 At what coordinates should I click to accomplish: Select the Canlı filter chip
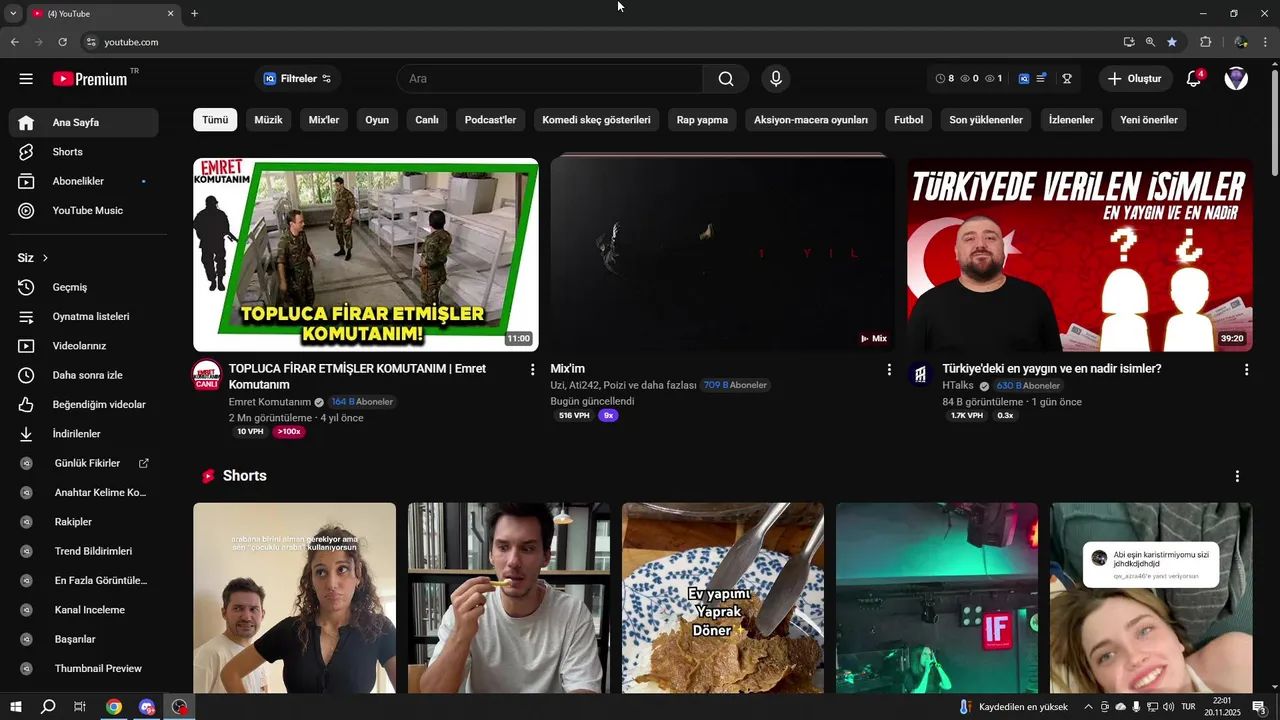point(427,120)
